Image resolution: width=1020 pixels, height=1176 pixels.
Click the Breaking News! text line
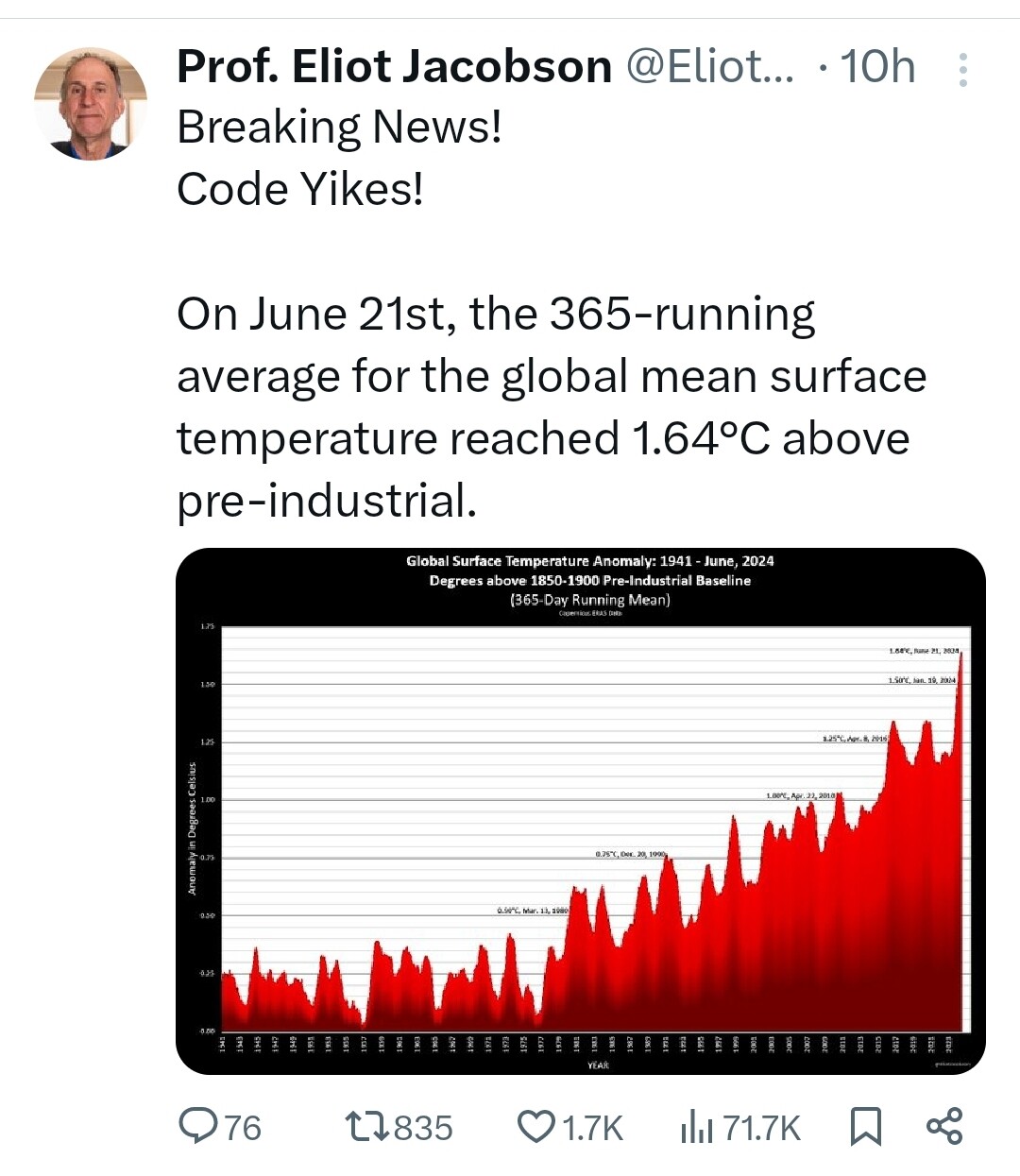(x=339, y=127)
